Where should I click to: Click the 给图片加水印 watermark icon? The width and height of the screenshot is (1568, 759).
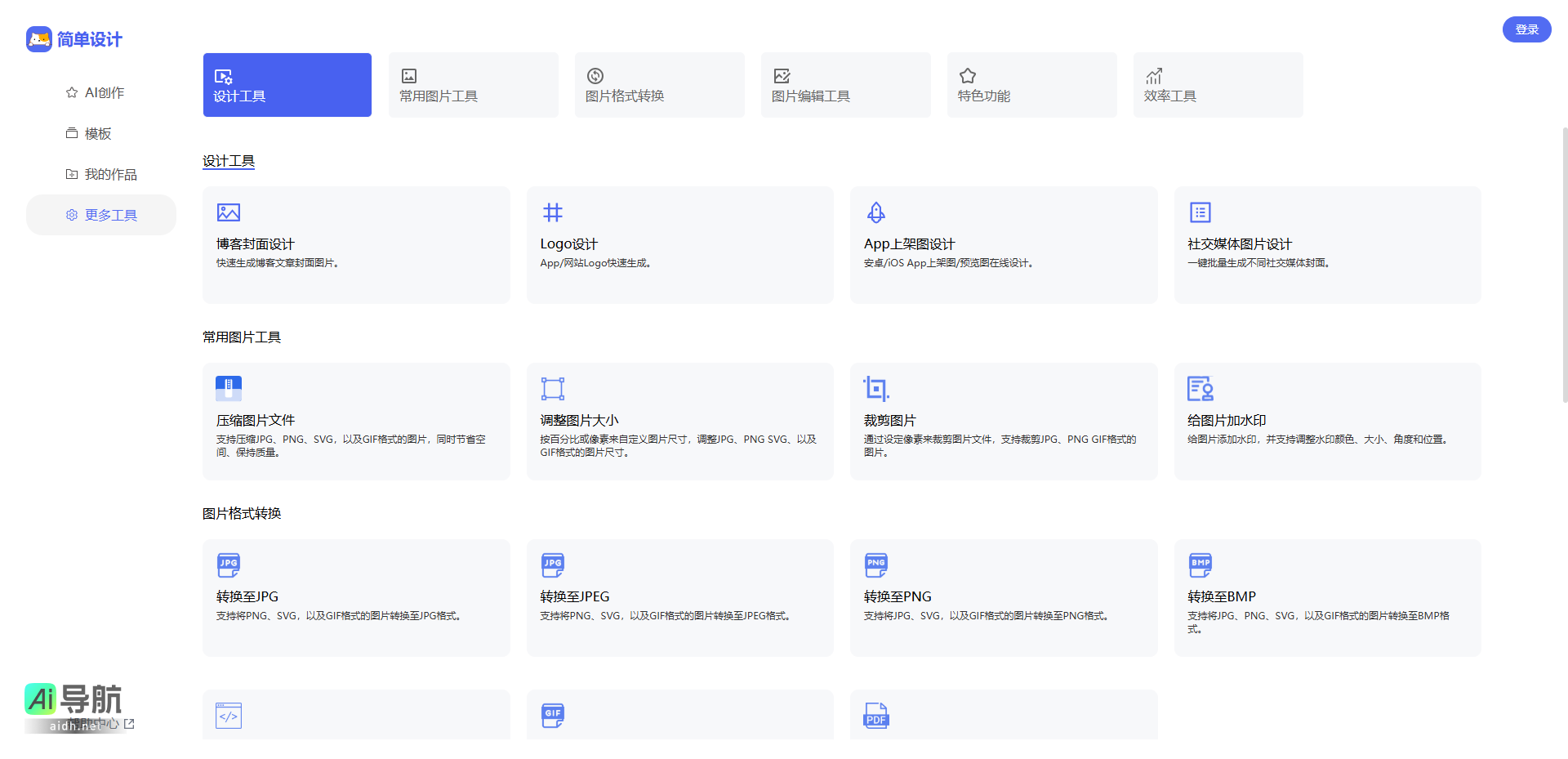pos(1200,388)
